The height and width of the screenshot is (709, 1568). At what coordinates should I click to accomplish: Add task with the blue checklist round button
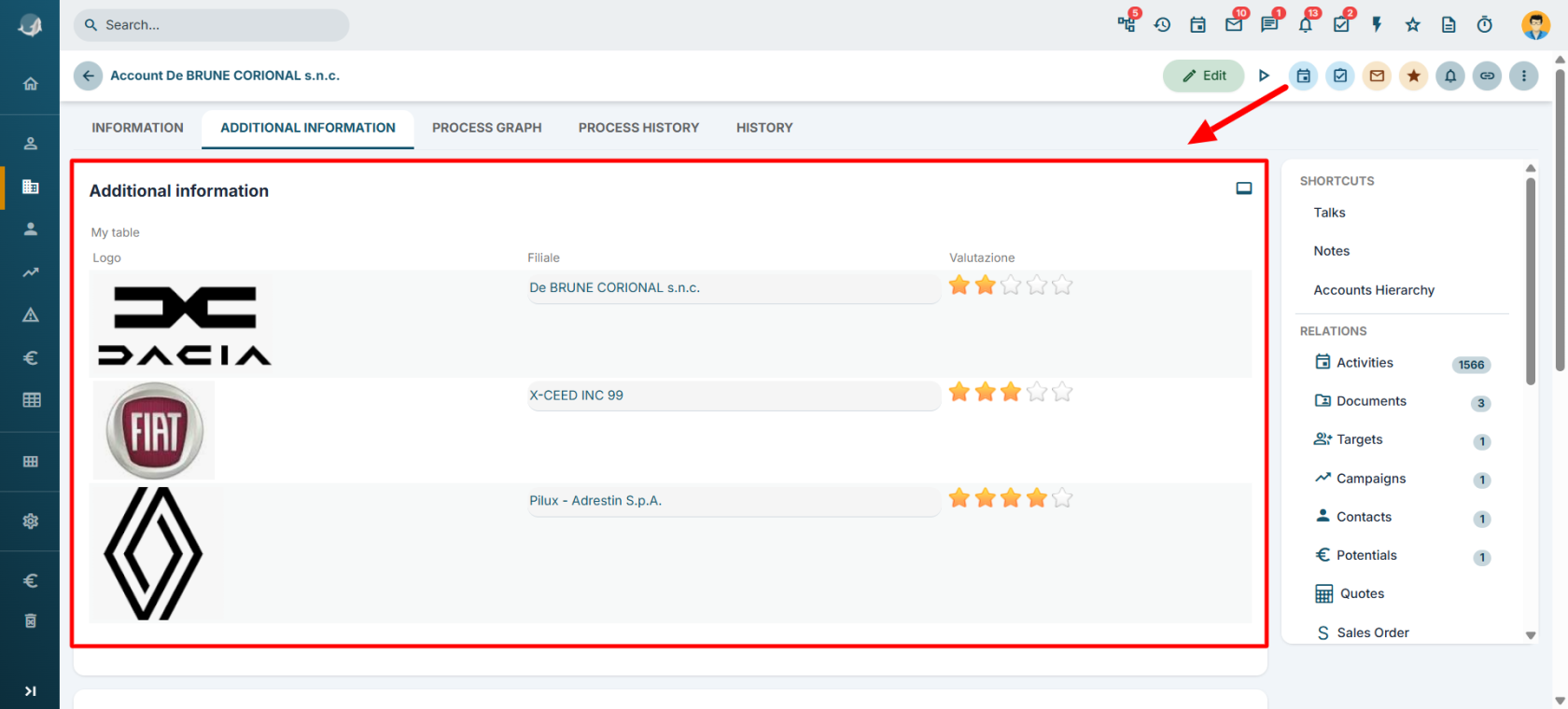pos(1340,76)
